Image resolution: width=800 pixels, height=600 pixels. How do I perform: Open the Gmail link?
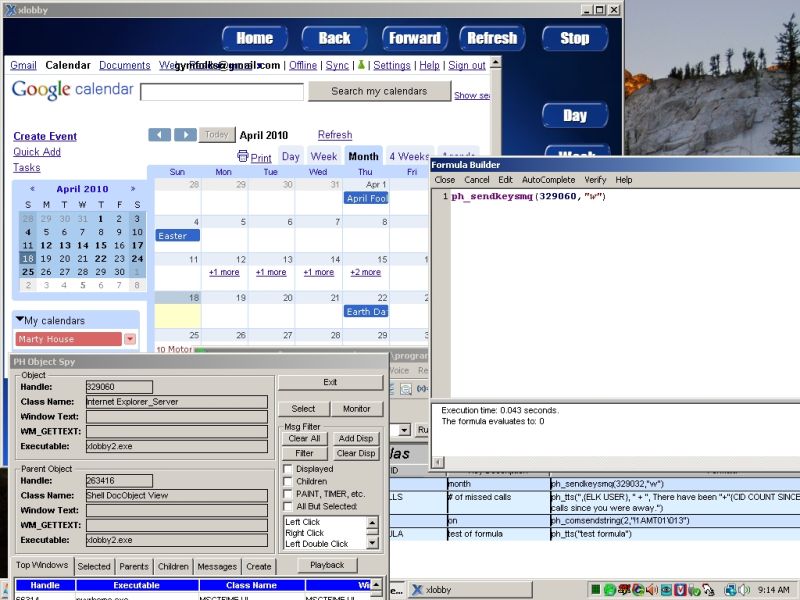[23, 65]
